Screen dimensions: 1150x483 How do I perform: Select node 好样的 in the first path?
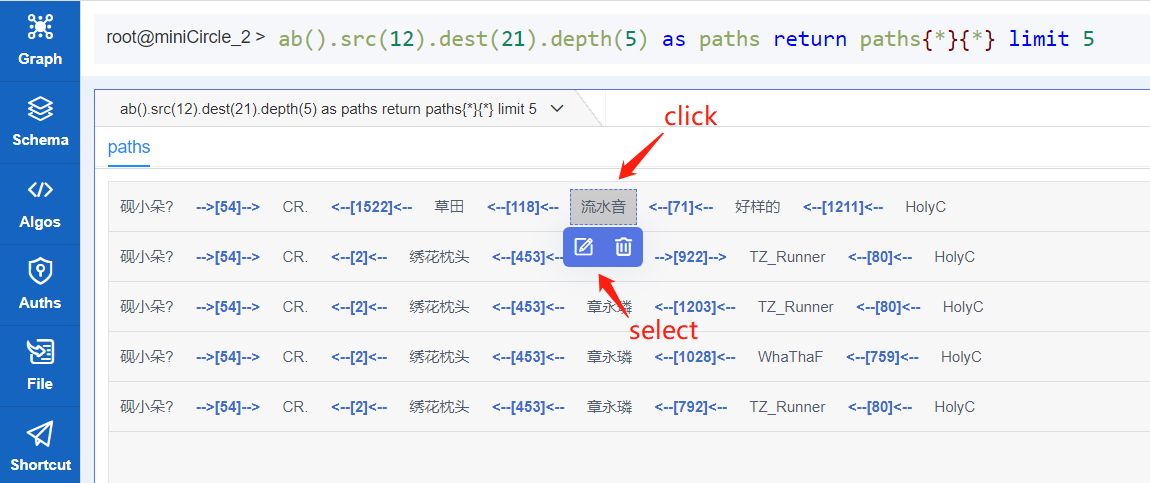tap(757, 207)
